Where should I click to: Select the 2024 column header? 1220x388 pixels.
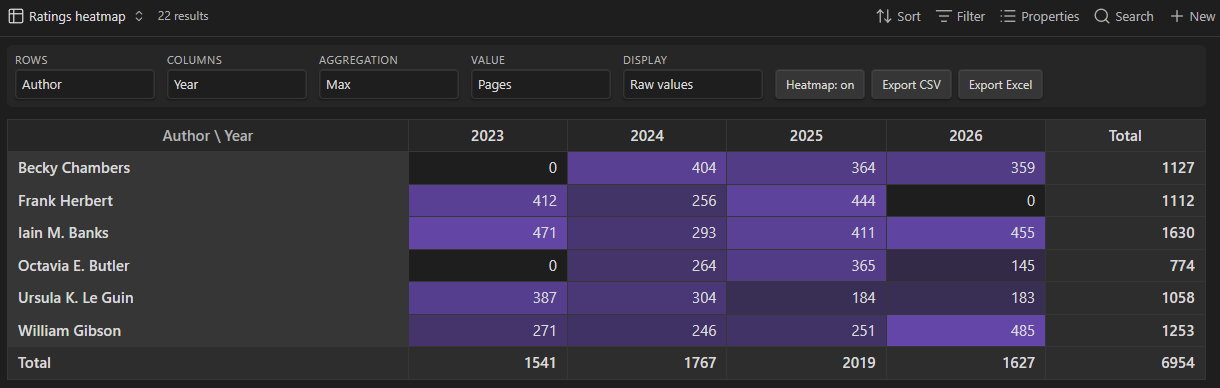click(647, 136)
